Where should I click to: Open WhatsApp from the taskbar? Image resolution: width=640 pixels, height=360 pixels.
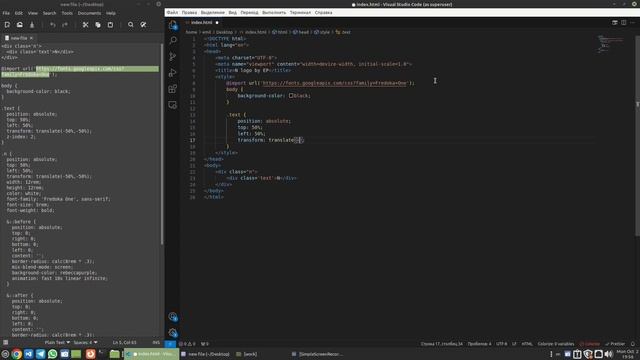point(53,354)
